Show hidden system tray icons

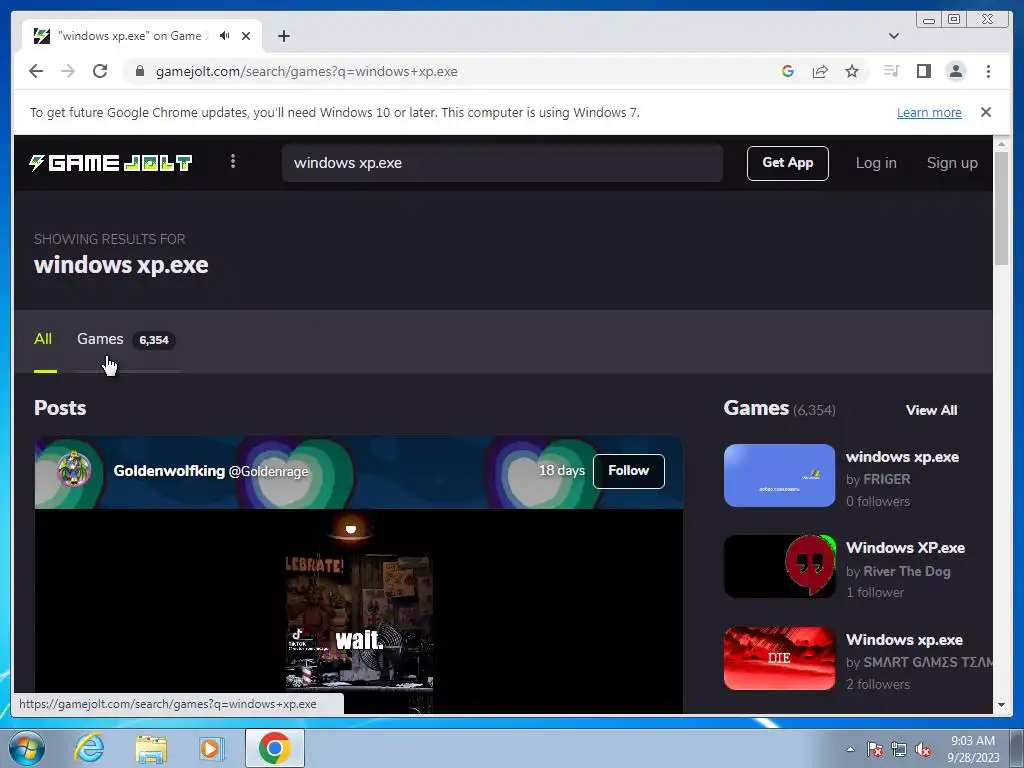850,749
